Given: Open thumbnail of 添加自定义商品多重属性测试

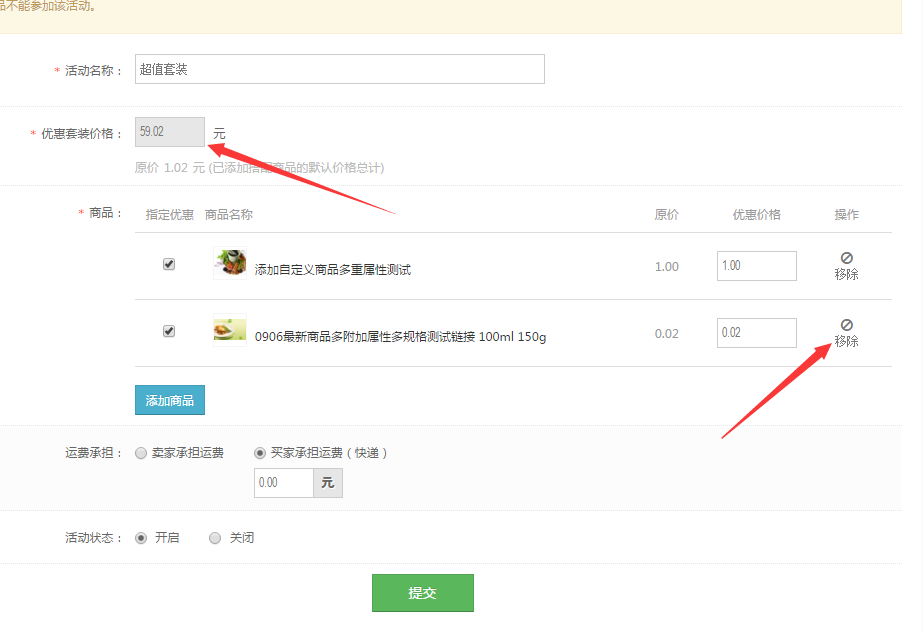Looking at the screenshot, I should (x=230, y=263).
